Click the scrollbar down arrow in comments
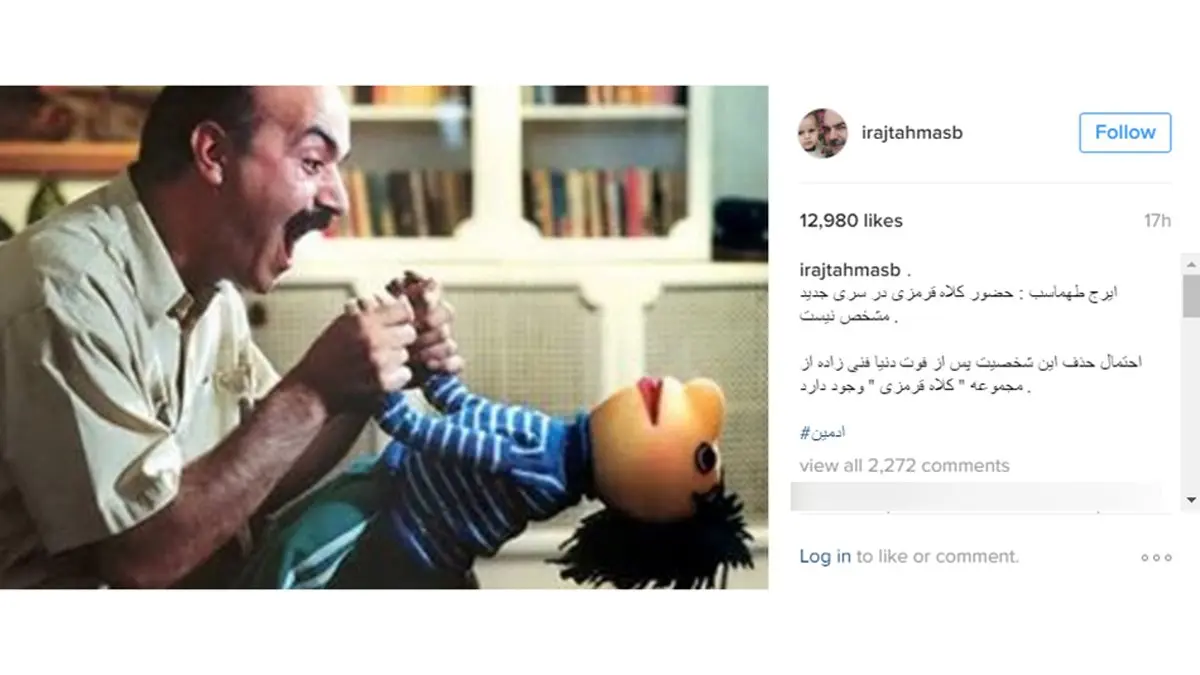The width and height of the screenshot is (1200, 675). (x=1191, y=500)
